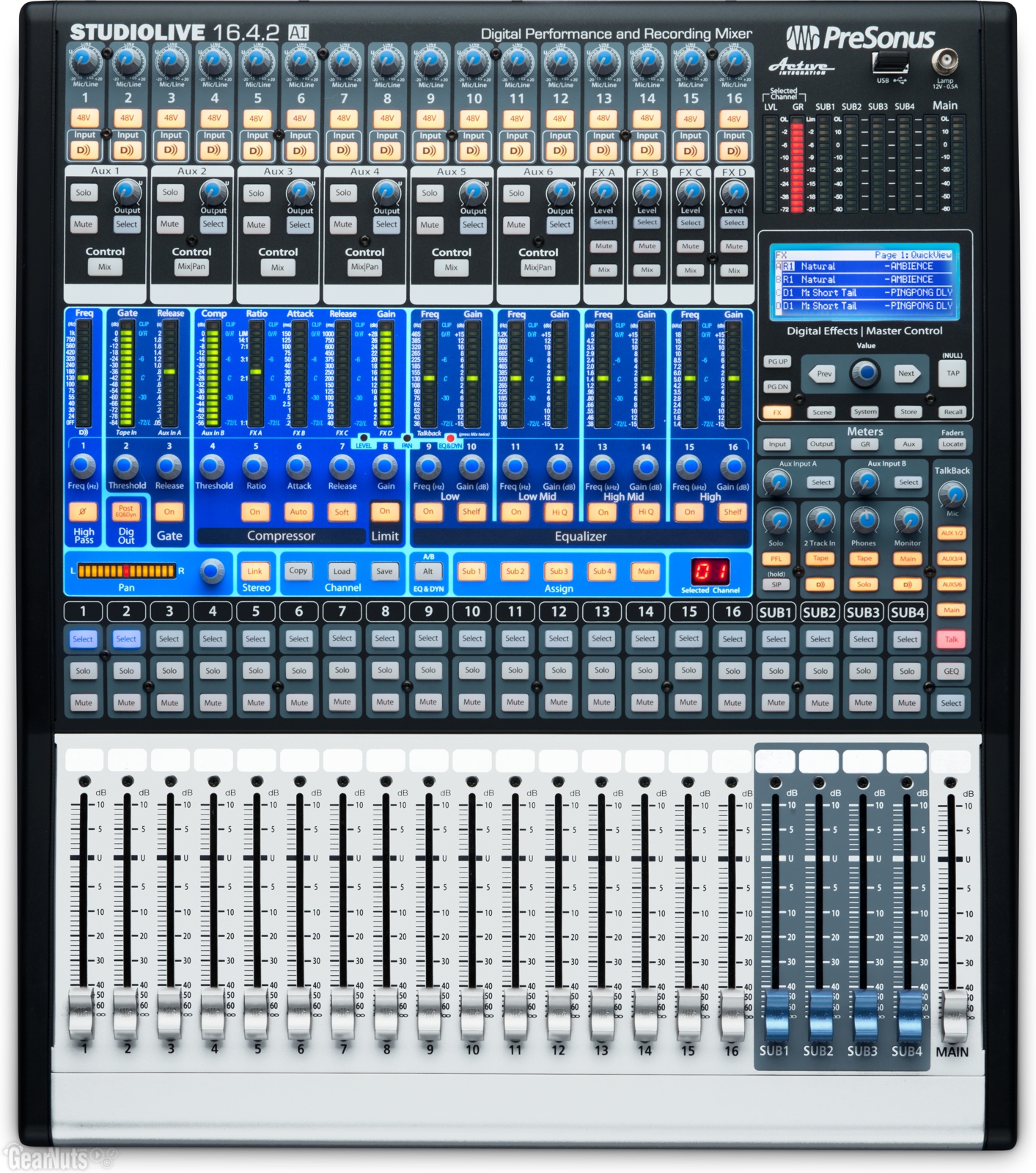
Task: Enable the Compressor Auto mode button
Action: [x=298, y=512]
